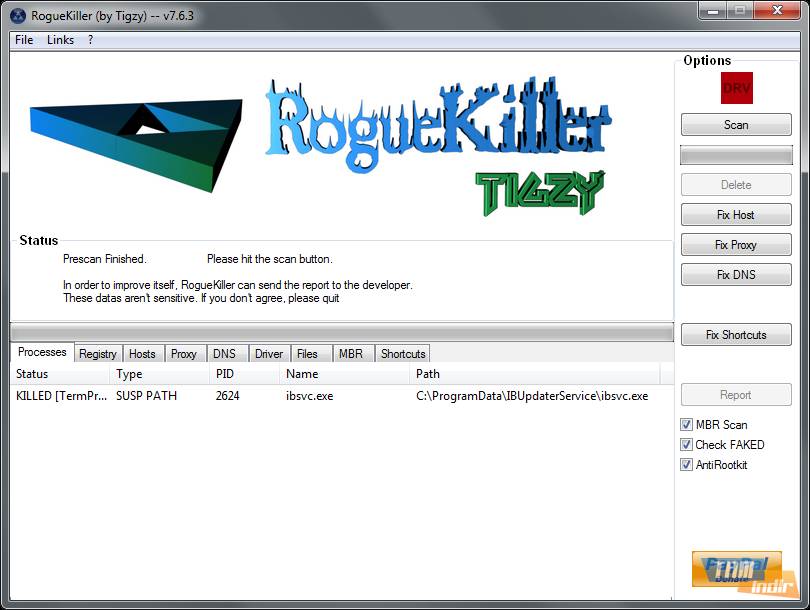Disable the AntiRootkit checkbox
The width and height of the screenshot is (810, 610).
[686, 465]
